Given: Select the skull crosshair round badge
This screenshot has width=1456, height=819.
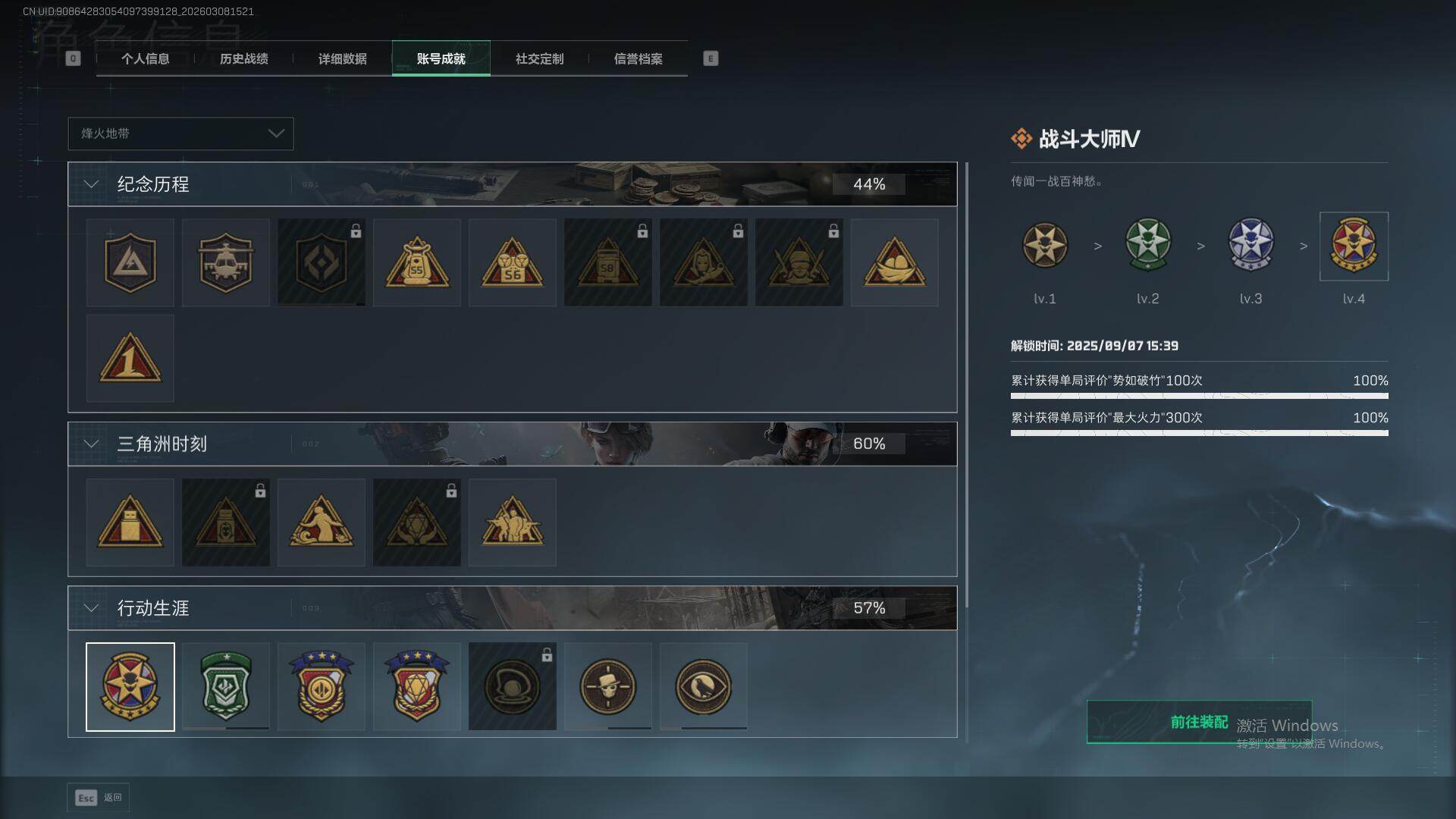Looking at the screenshot, I should point(607,686).
